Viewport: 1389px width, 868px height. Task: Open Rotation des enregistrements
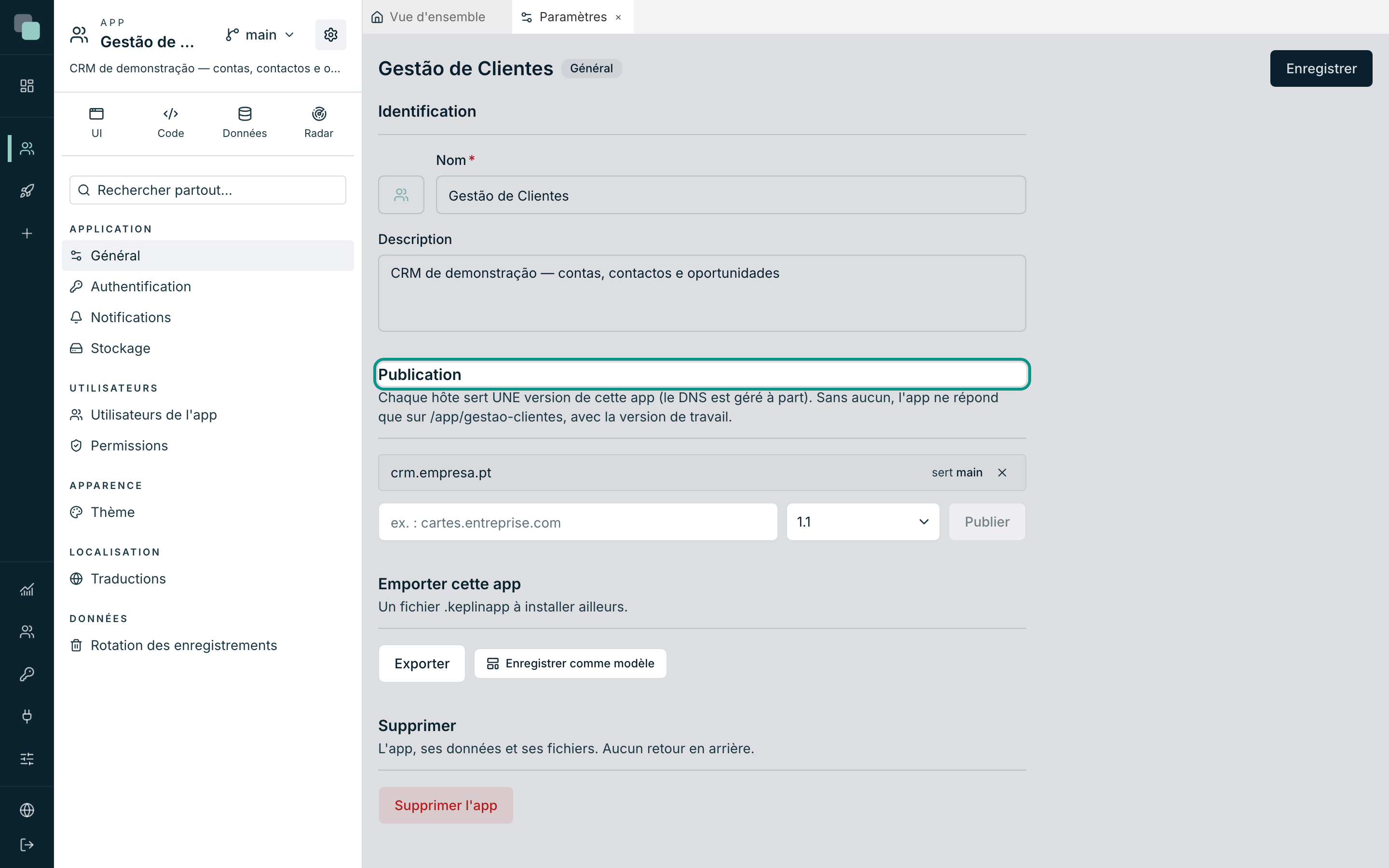tap(208, 645)
